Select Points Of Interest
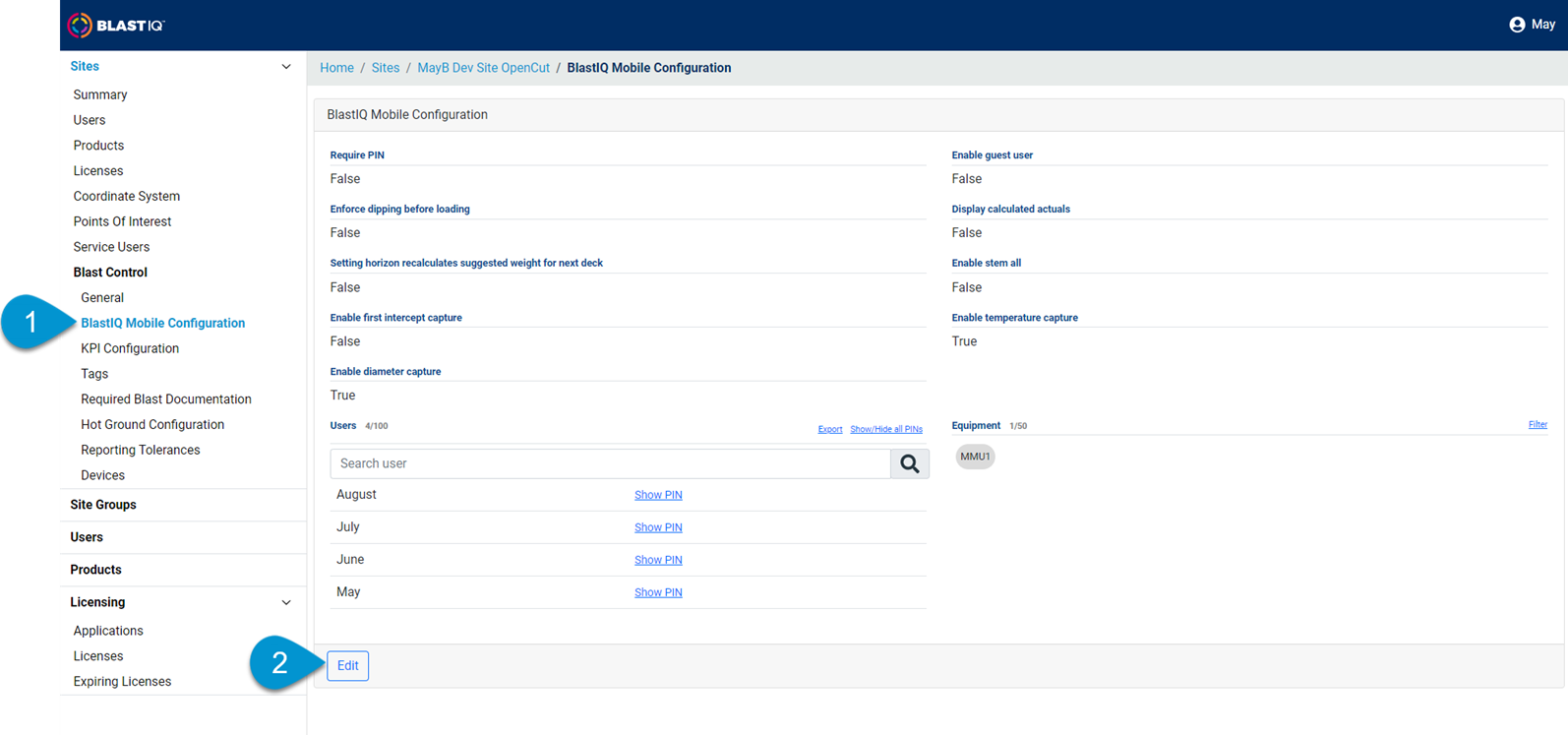 [x=122, y=222]
